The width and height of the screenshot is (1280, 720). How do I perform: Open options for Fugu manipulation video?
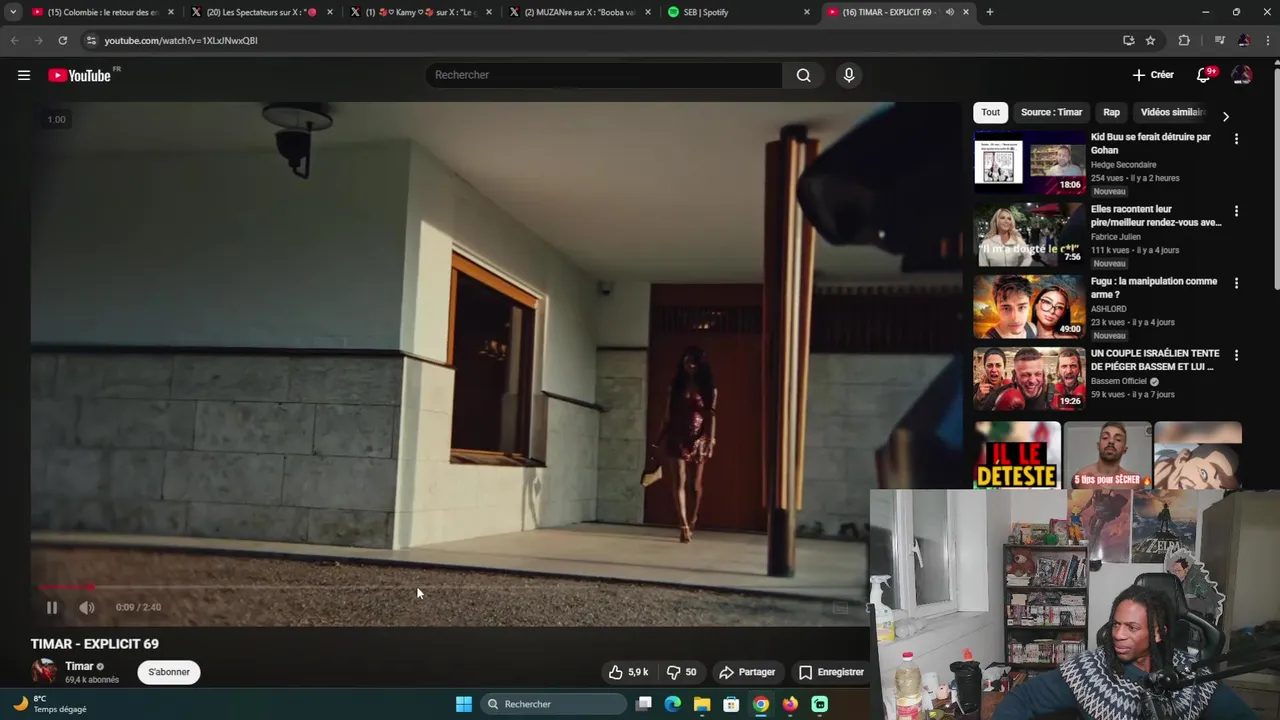1236,283
